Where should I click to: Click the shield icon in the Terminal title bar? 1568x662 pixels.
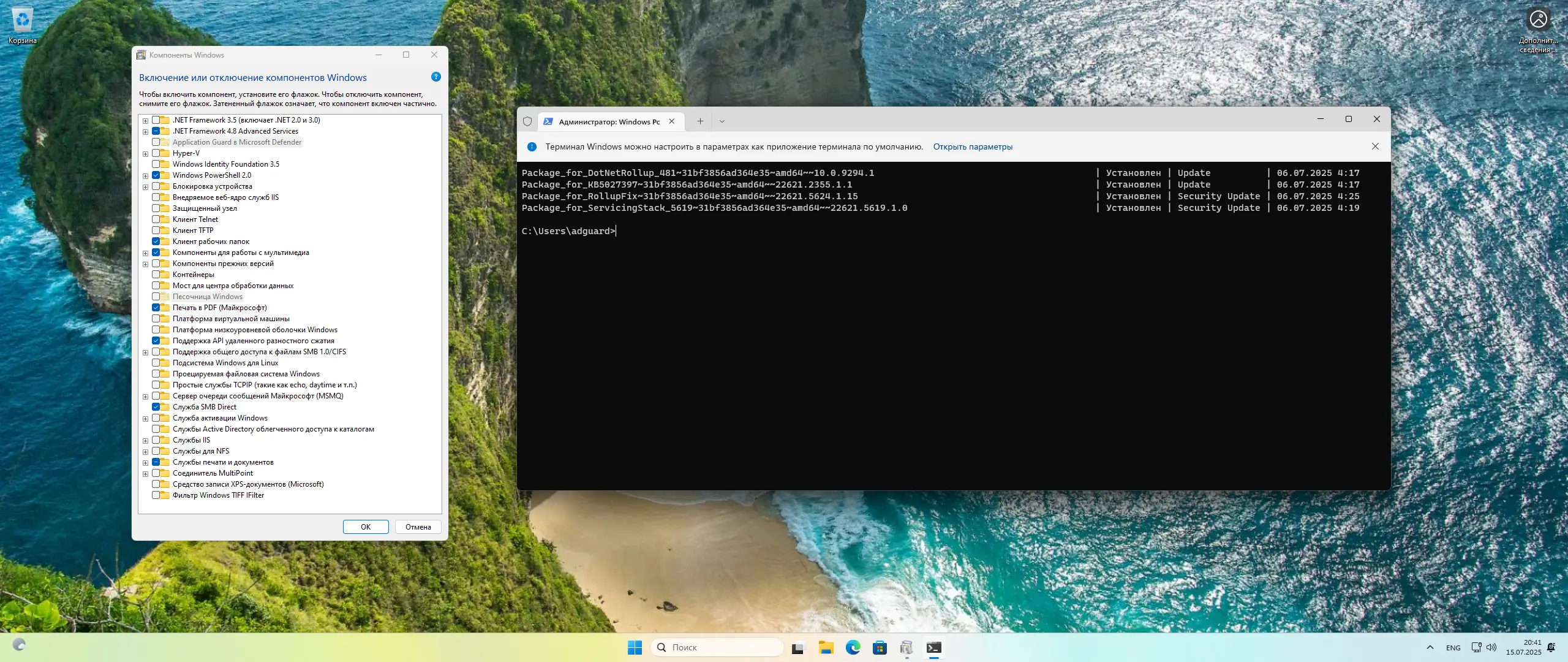pyautogui.click(x=527, y=121)
